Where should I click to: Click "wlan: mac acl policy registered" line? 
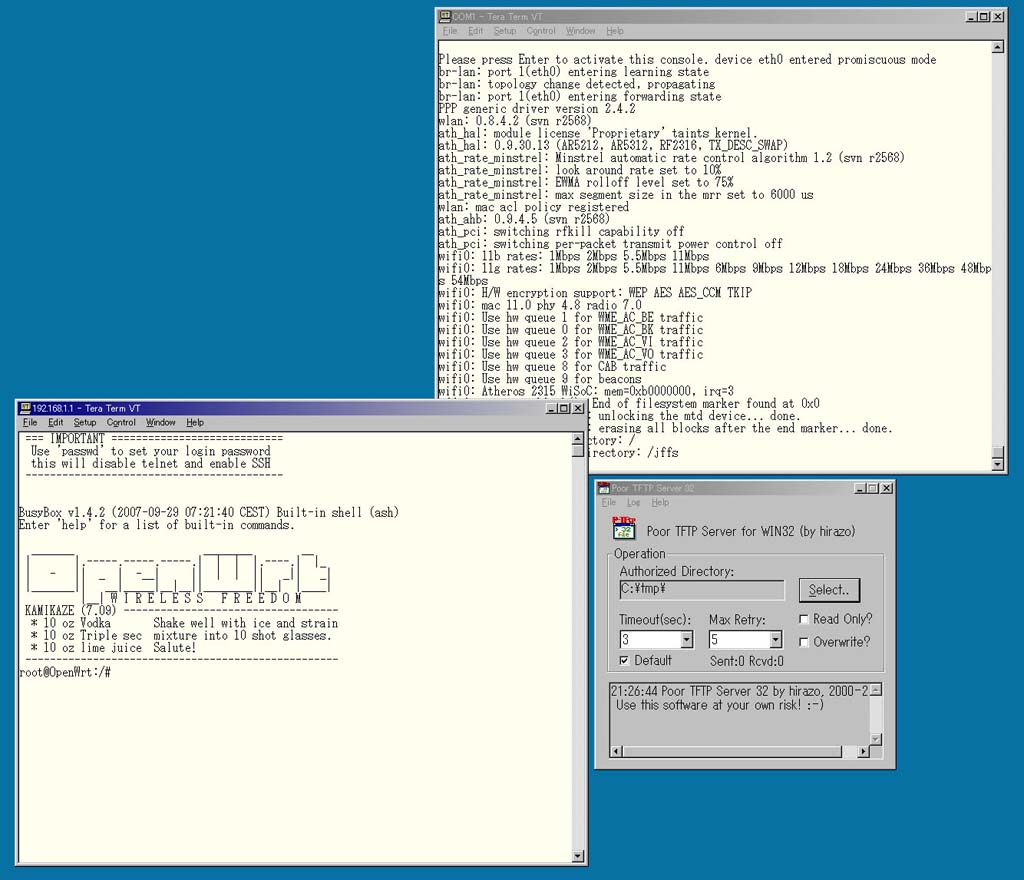[x=534, y=207]
